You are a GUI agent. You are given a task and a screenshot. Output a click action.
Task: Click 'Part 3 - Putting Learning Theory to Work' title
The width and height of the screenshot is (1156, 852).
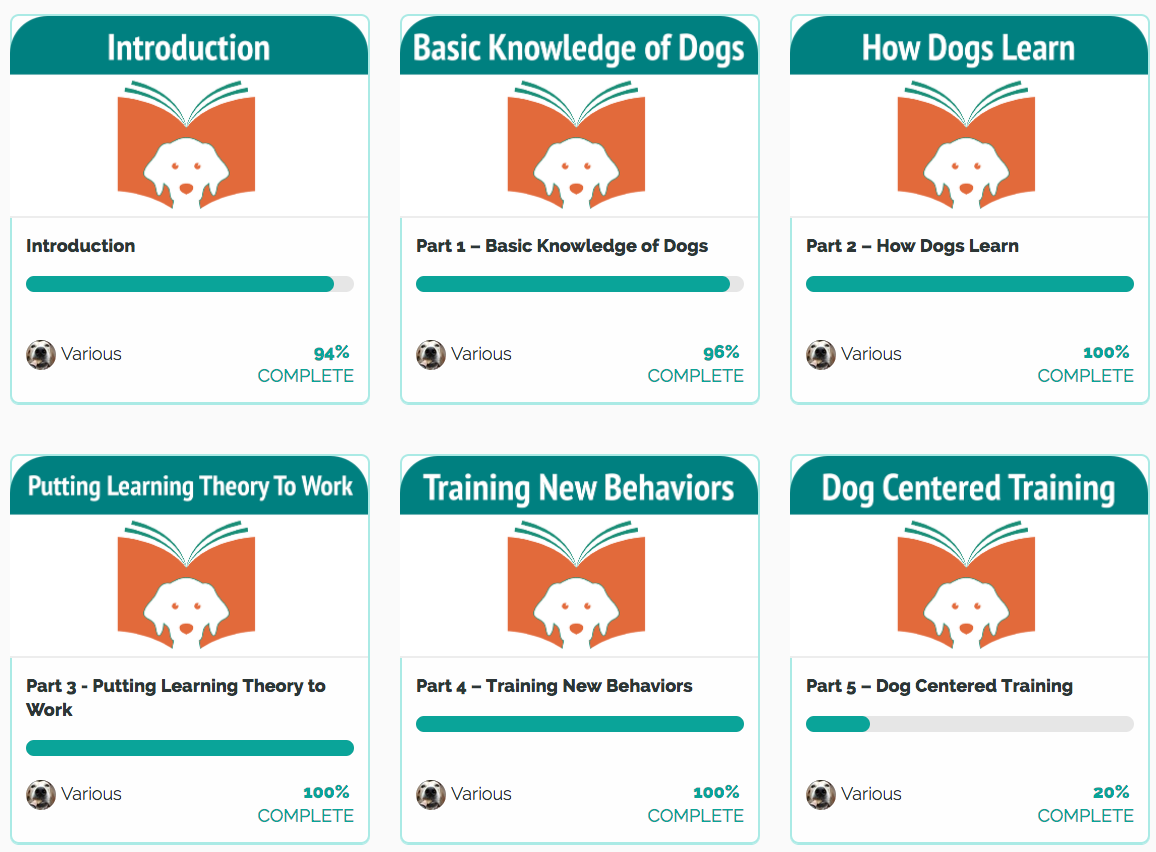click(175, 697)
